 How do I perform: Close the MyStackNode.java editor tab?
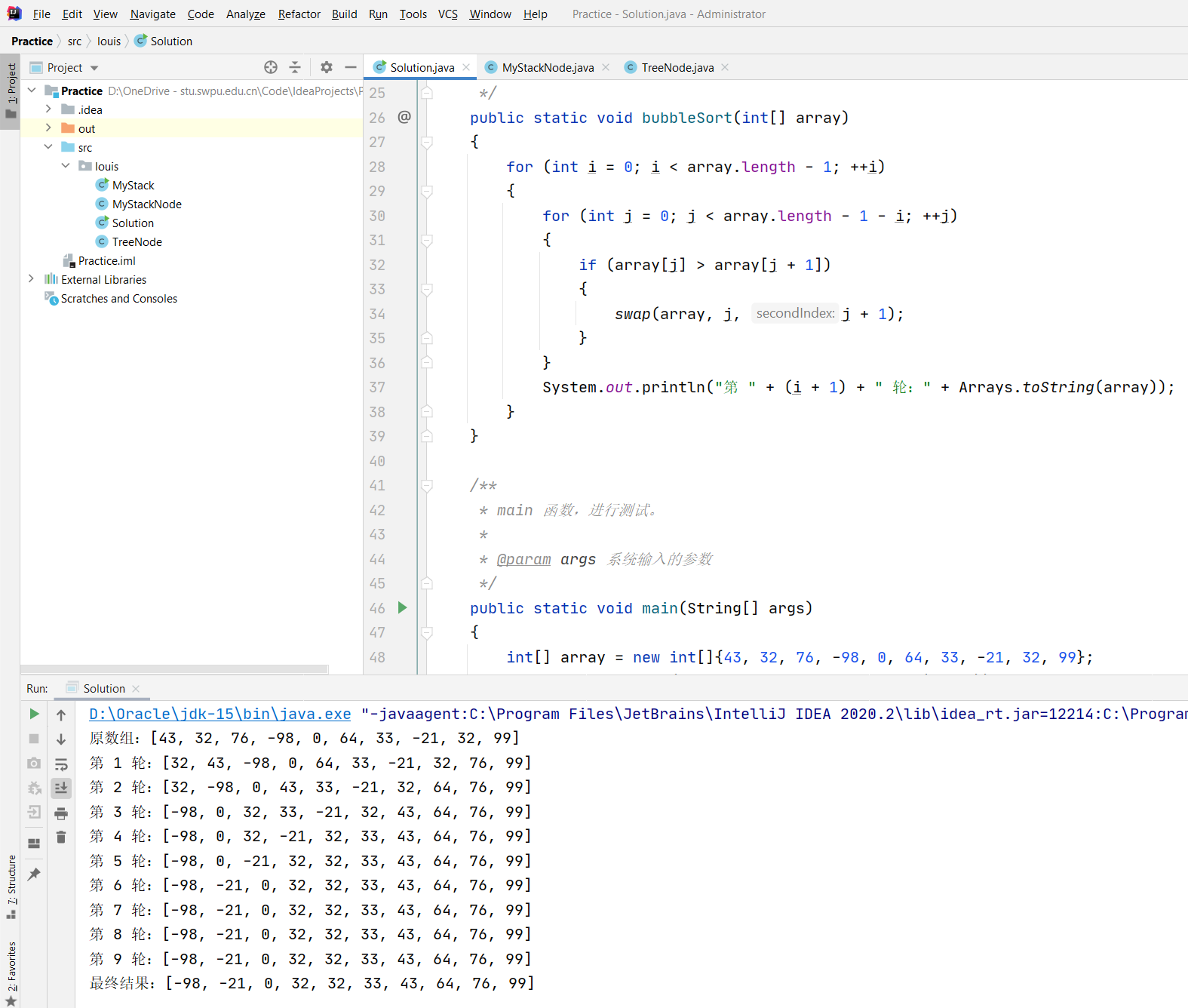click(606, 67)
